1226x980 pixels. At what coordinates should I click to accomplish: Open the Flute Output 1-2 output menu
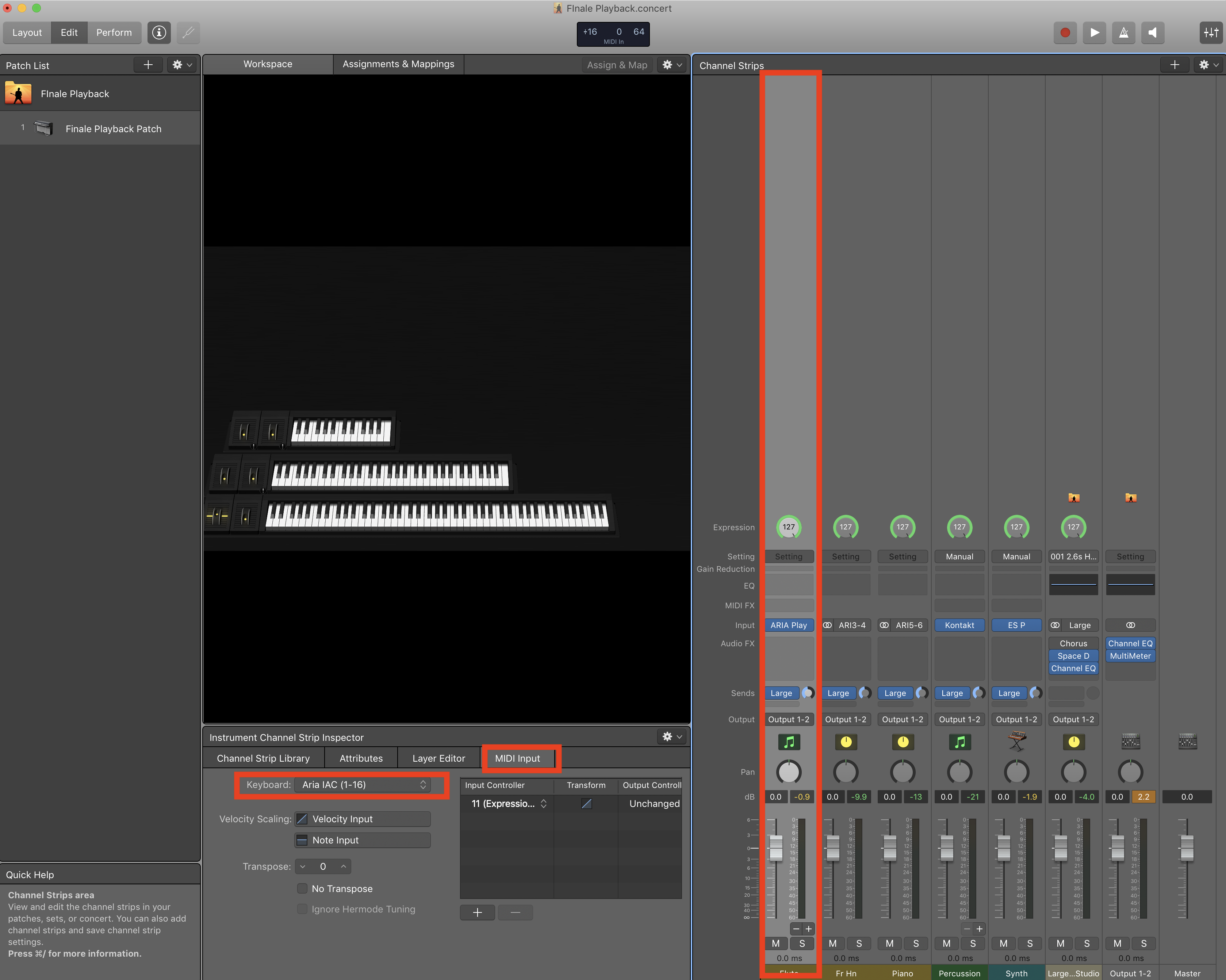click(789, 720)
